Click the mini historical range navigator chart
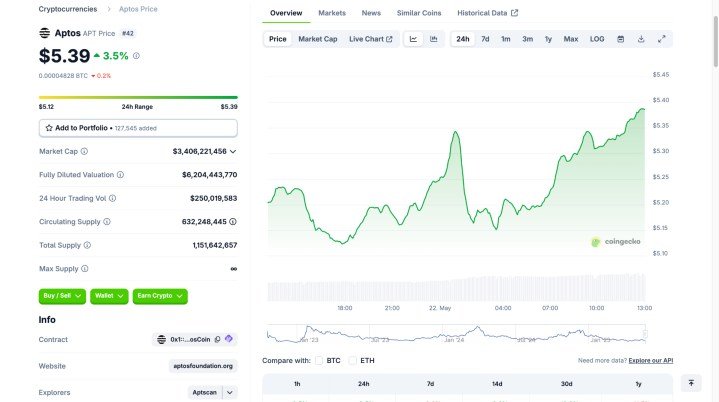 [x=456, y=334]
